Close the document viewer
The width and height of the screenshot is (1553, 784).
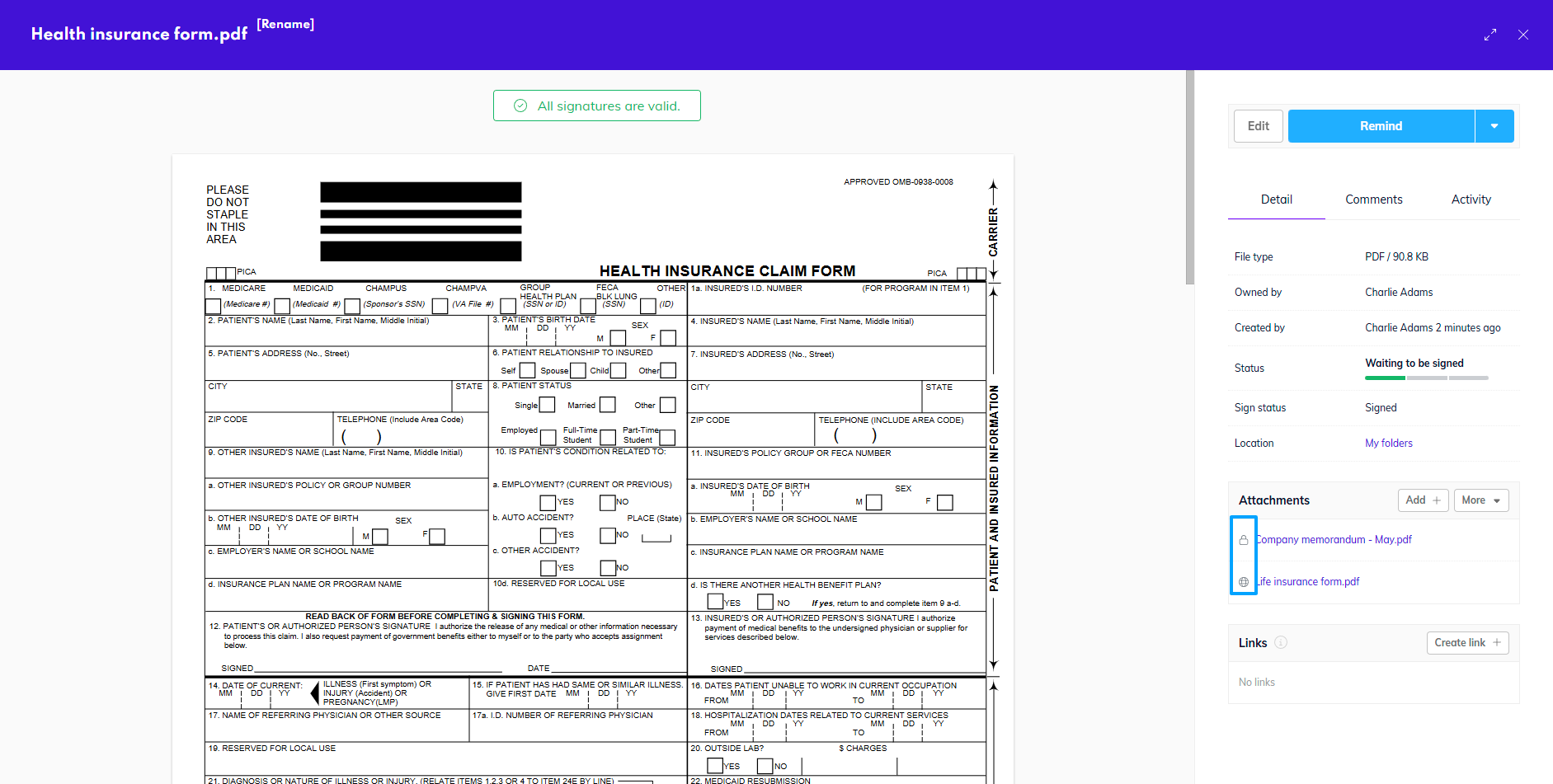[x=1522, y=35]
